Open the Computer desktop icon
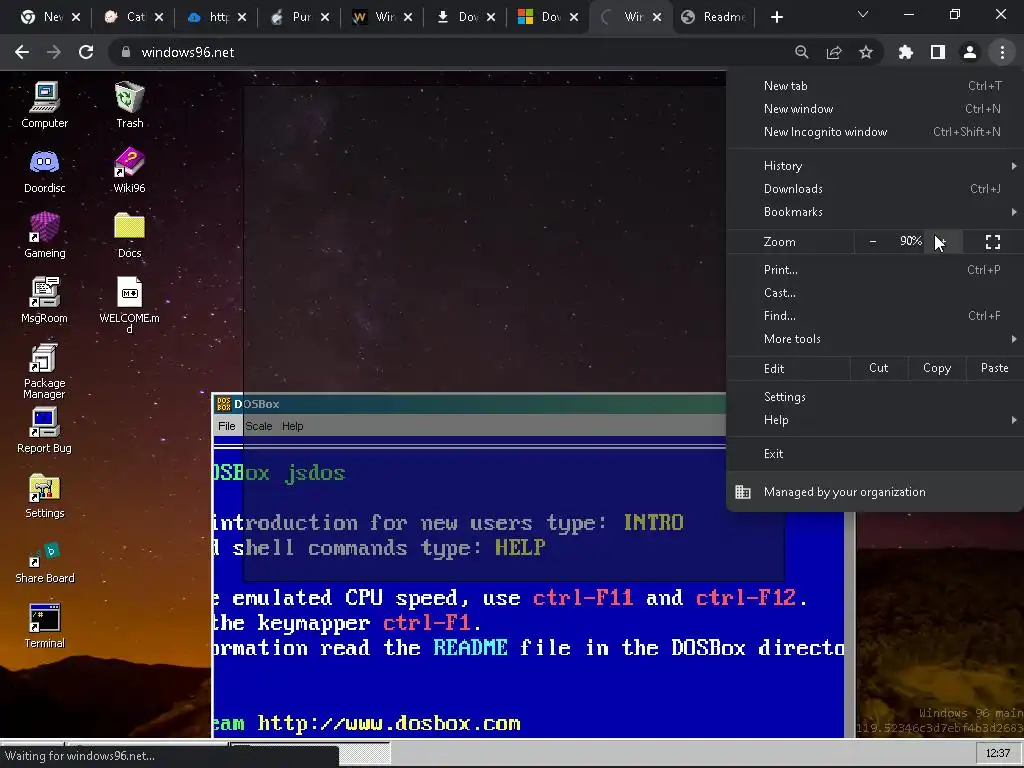This screenshot has height=768, width=1024. (44, 104)
